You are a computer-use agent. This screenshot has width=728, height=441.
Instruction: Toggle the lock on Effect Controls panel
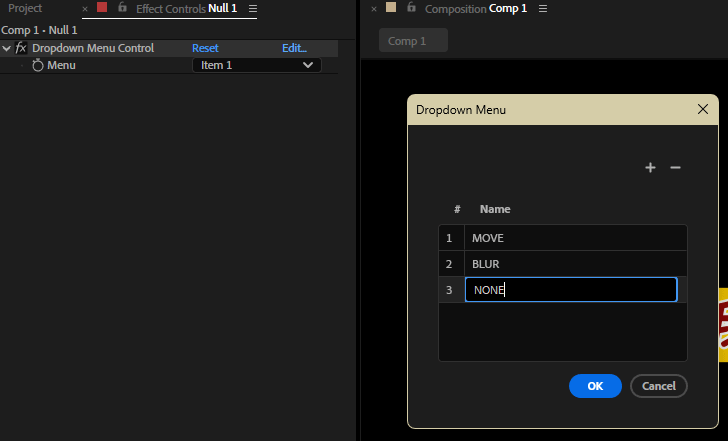122,8
